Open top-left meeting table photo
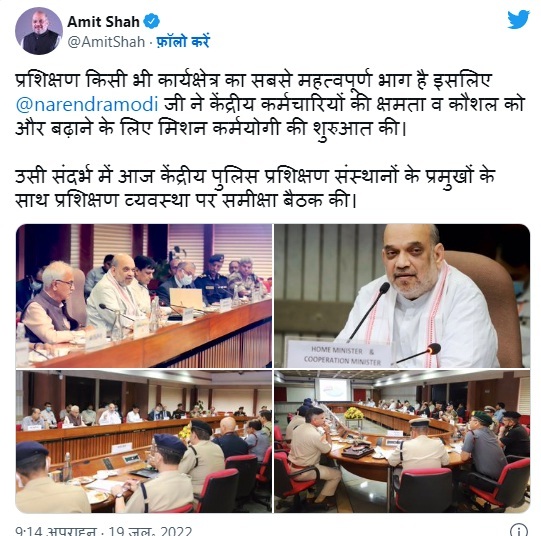The image size is (541, 536). pyautogui.click(x=144, y=296)
